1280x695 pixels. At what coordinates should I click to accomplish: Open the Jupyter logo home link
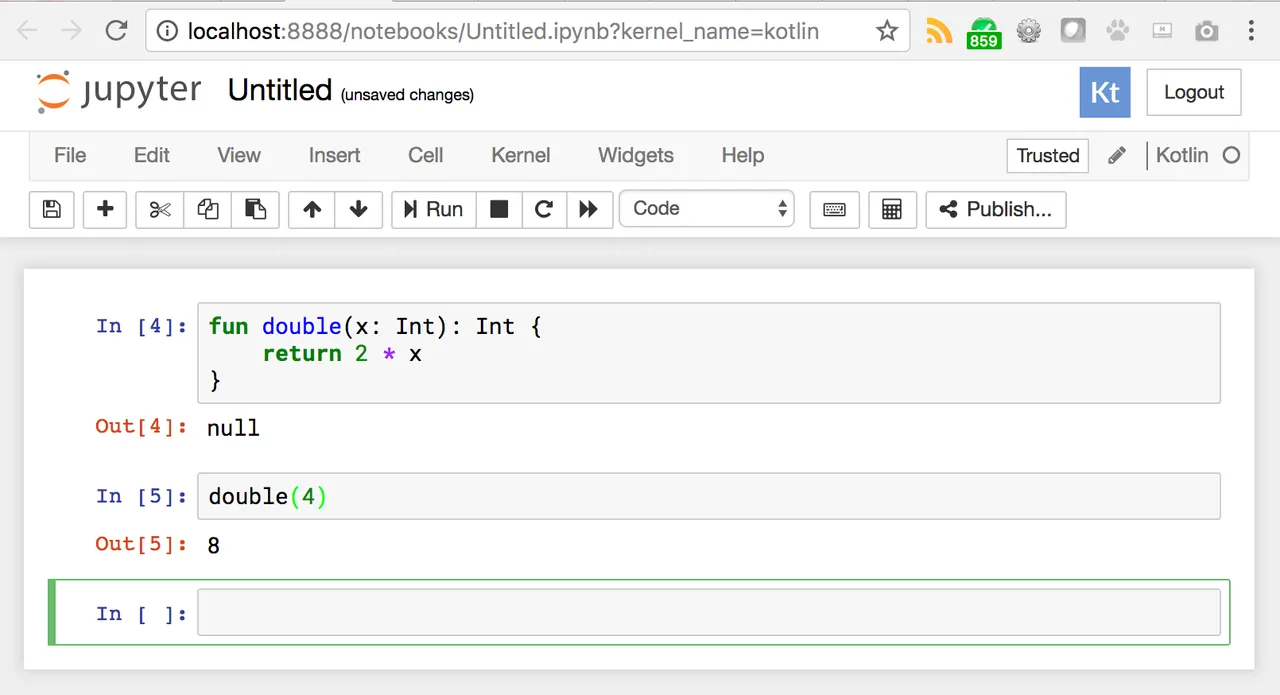tap(118, 92)
